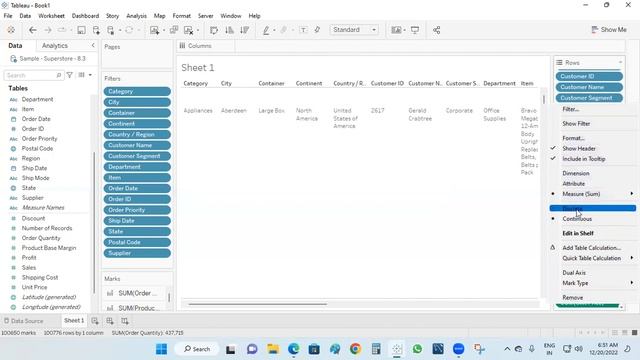Image resolution: width=640 pixels, height=360 pixels.
Task: Click the Customer ID pill on Rows
Action: click(x=589, y=76)
